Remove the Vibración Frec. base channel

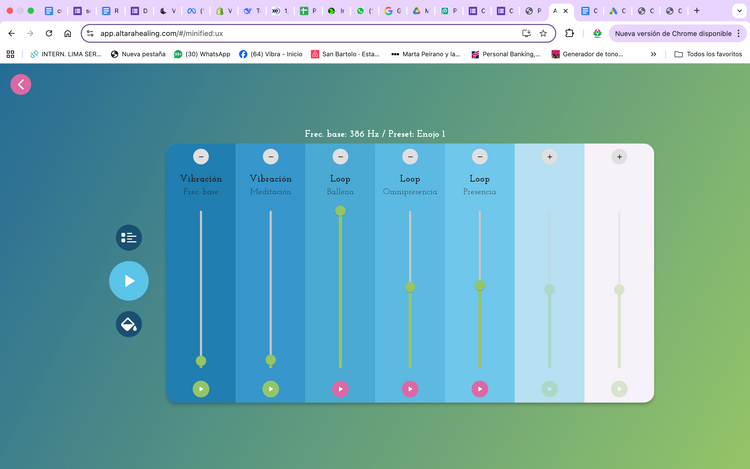[x=201, y=157]
